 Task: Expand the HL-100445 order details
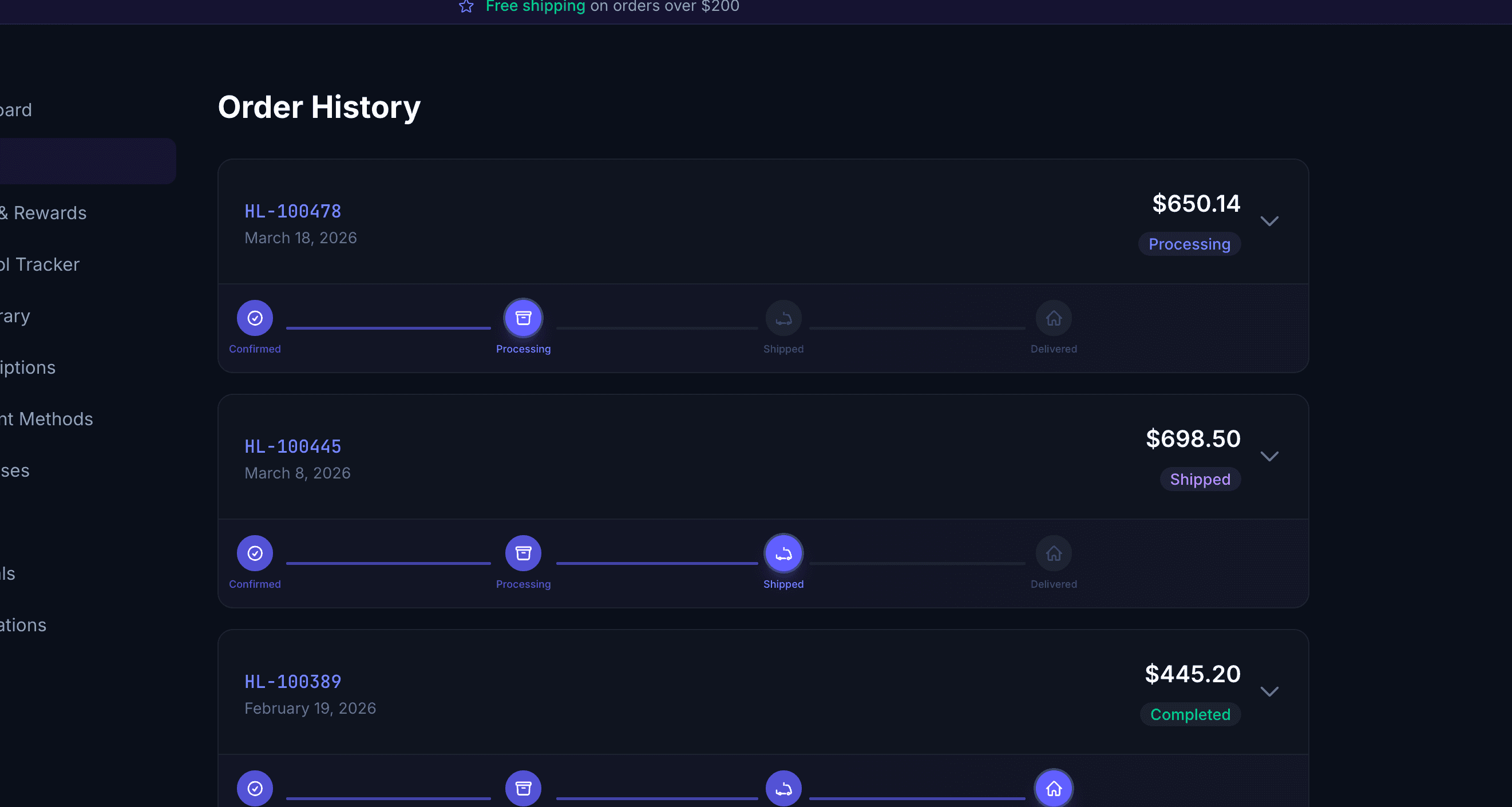[x=1270, y=456]
